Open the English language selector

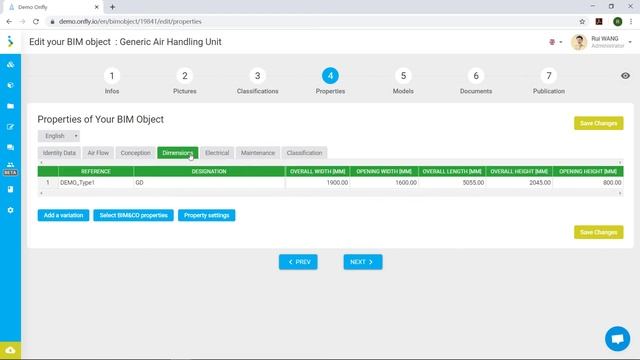tap(59, 136)
